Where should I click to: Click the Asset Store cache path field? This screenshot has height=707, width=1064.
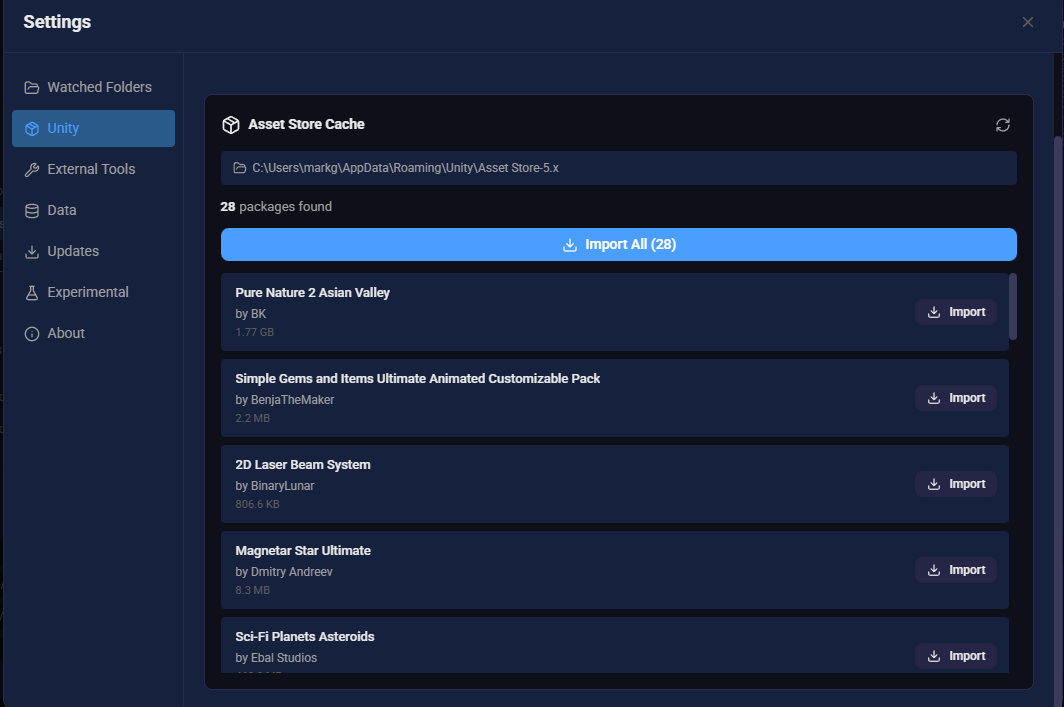click(x=618, y=168)
